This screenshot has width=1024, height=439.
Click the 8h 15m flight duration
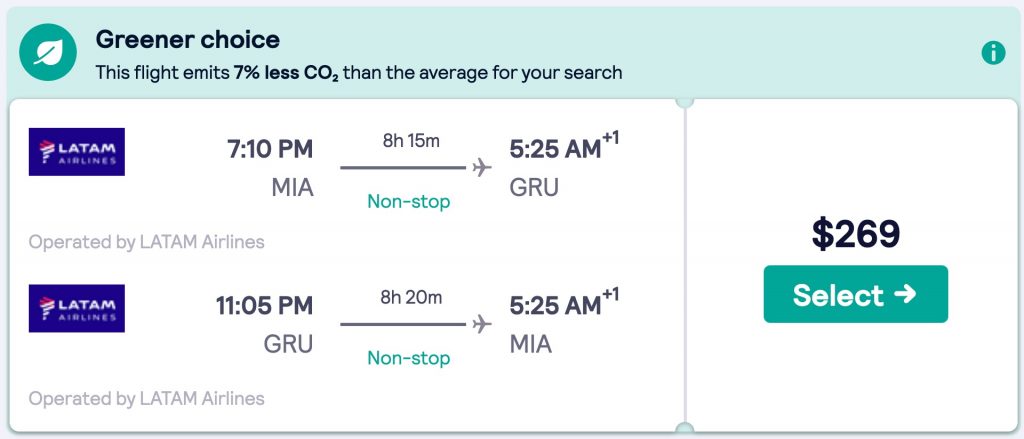[x=410, y=140]
